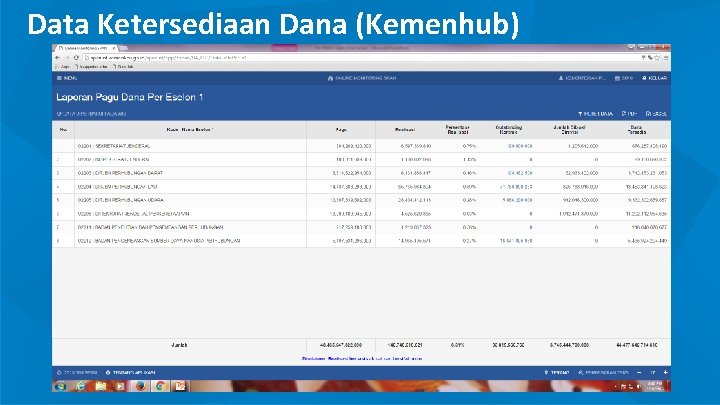
Task: Select the SEKRETARIAT JENDERAL row
Action: 361,146
